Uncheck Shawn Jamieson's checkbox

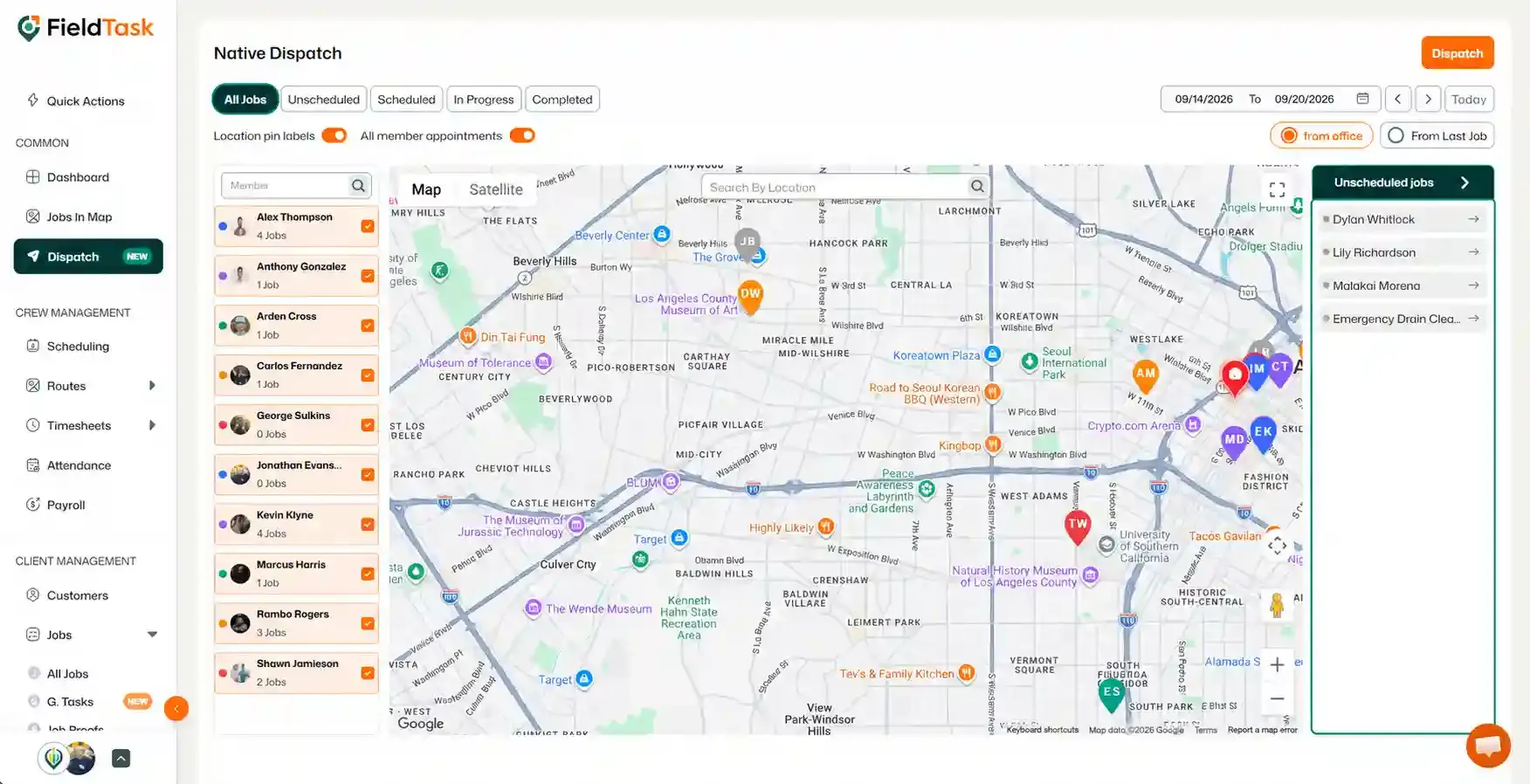click(x=368, y=673)
